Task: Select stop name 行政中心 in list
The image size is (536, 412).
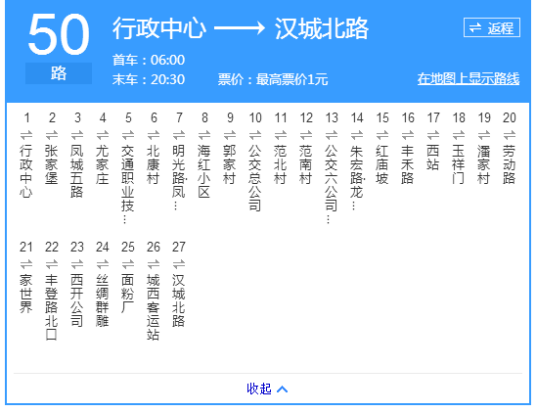Action: [x=26, y=171]
